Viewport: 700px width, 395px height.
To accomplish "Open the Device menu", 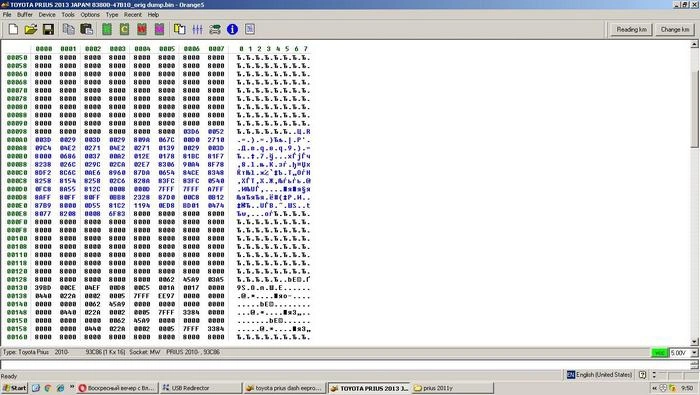I will click(x=47, y=15).
